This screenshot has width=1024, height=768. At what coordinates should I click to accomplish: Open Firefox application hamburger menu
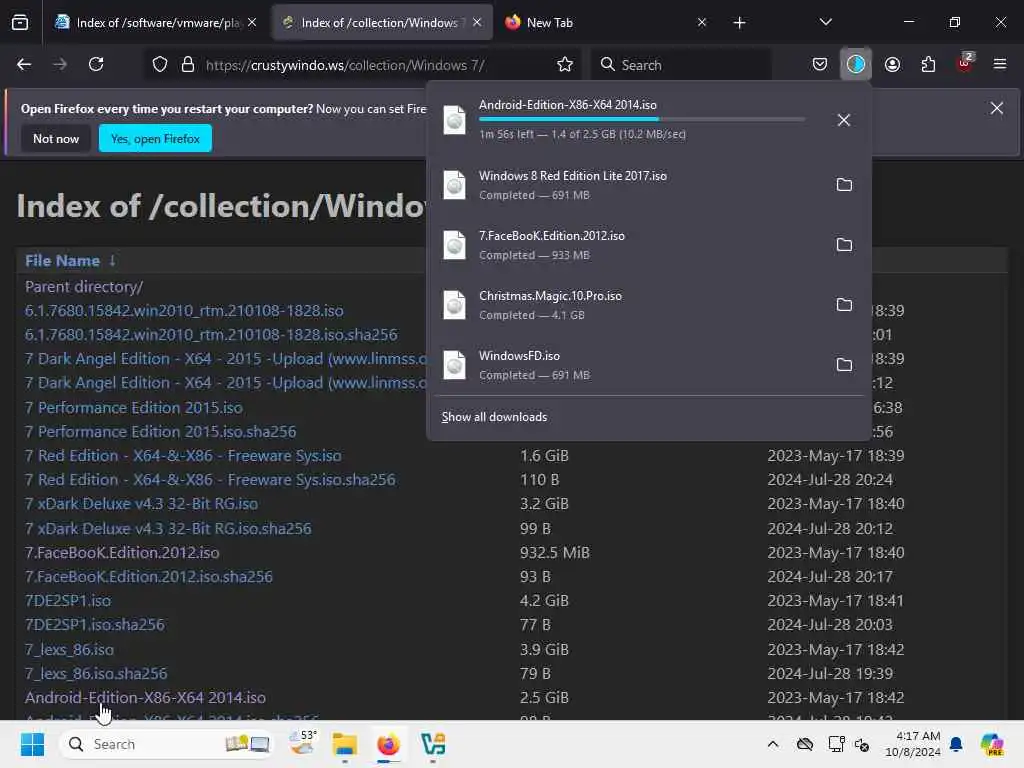[1000, 64]
